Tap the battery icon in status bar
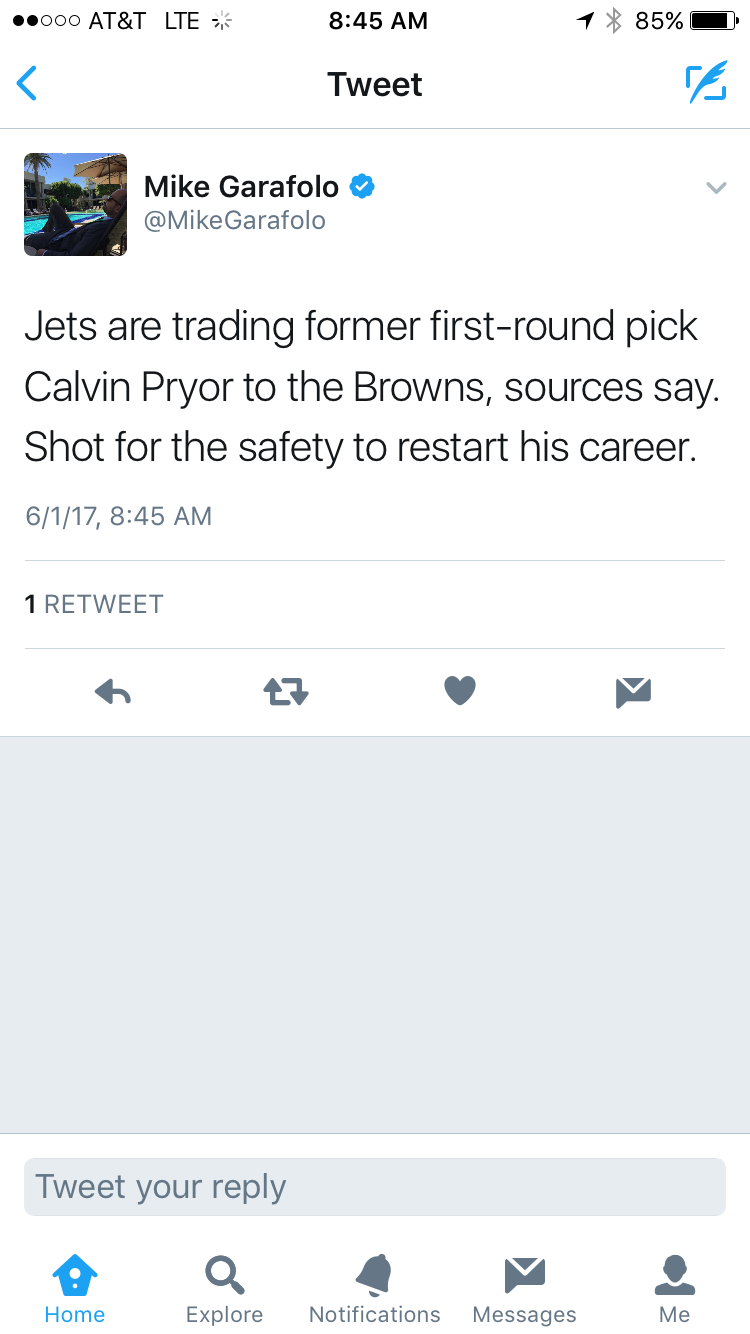Viewport: 750px width, 1334px height. tap(712, 21)
